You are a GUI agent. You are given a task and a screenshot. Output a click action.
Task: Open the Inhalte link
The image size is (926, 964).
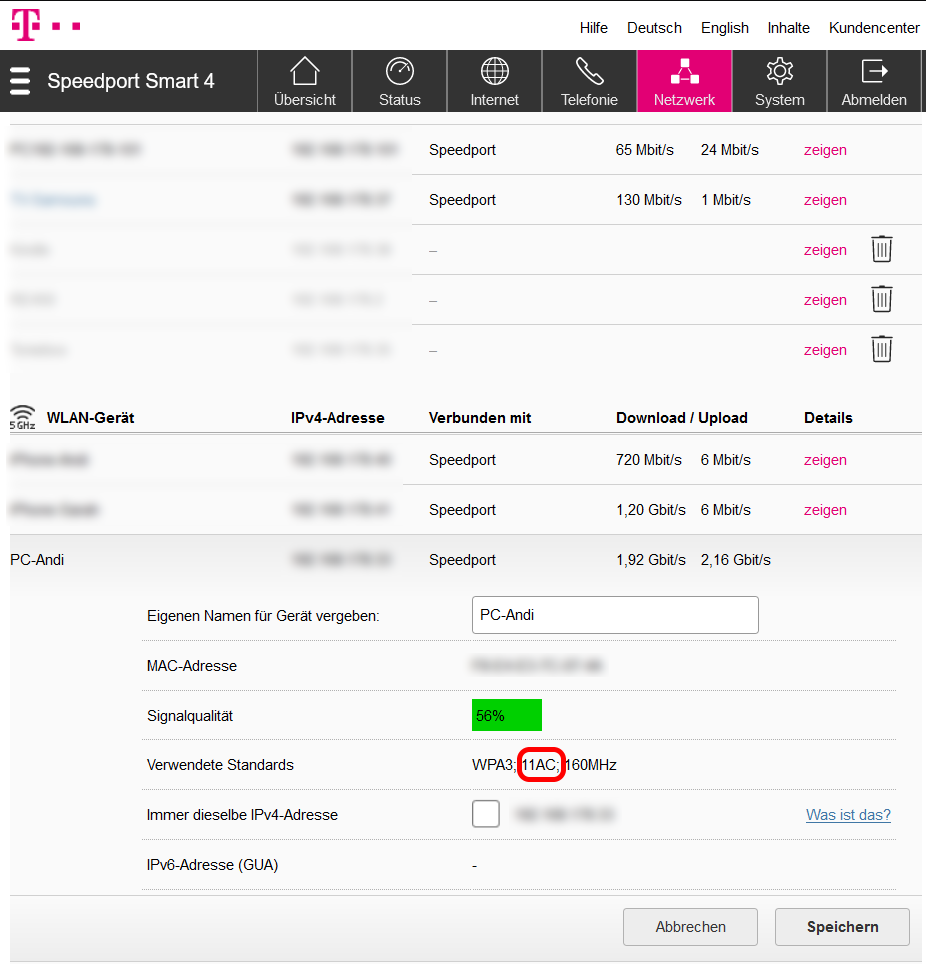click(x=788, y=28)
